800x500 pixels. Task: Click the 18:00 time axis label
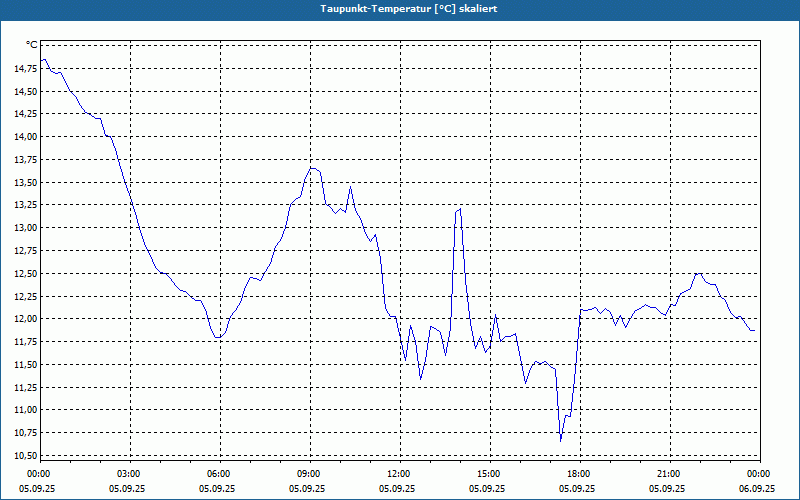click(581, 474)
